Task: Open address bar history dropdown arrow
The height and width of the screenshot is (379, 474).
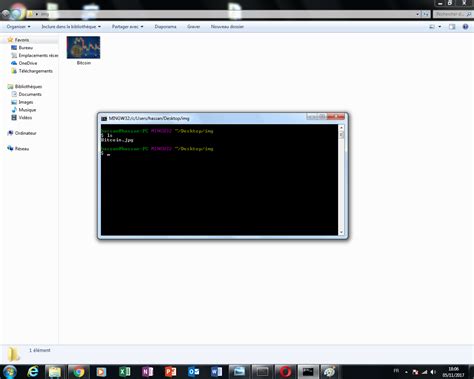Action: [417, 14]
